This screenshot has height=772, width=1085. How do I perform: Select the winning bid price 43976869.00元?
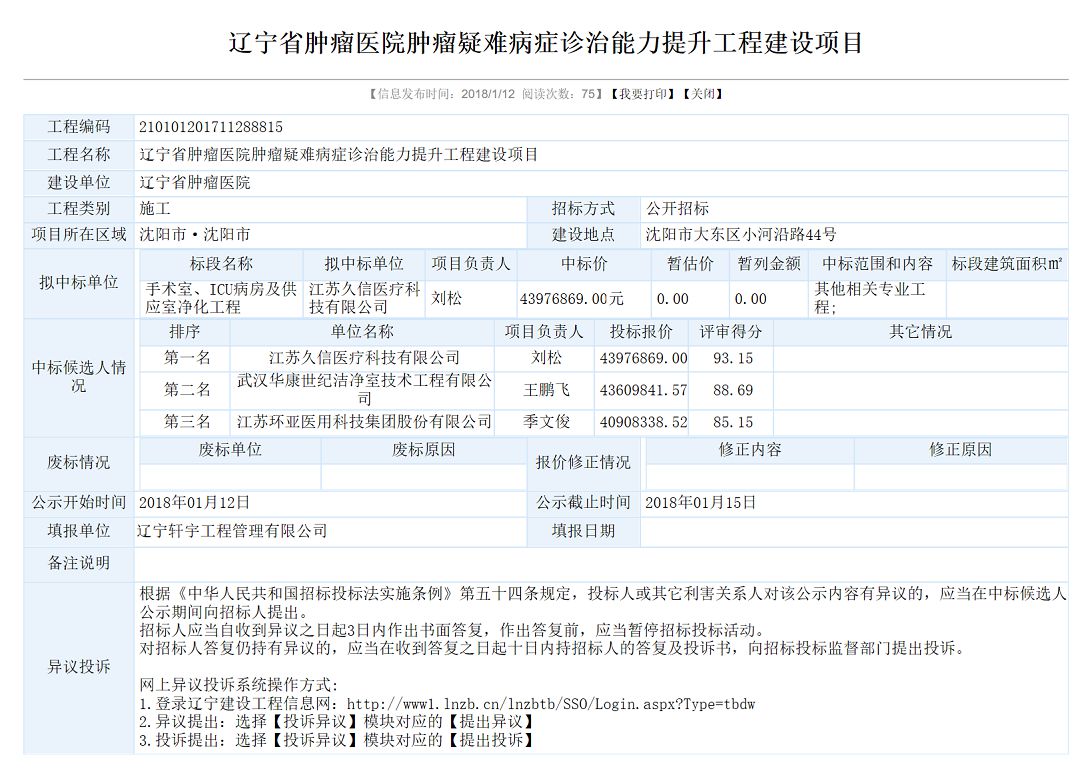(x=572, y=299)
